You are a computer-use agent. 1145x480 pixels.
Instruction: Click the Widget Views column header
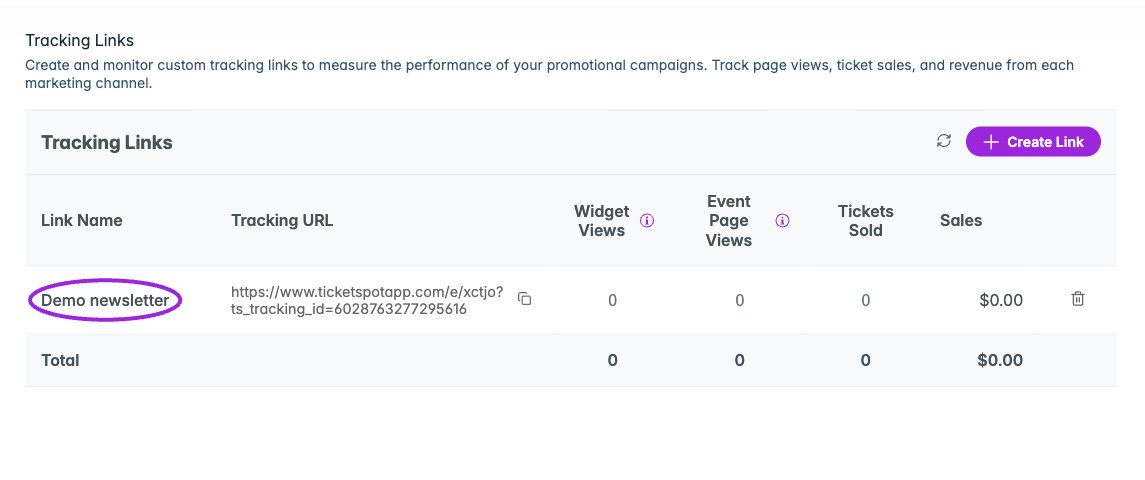601,221
